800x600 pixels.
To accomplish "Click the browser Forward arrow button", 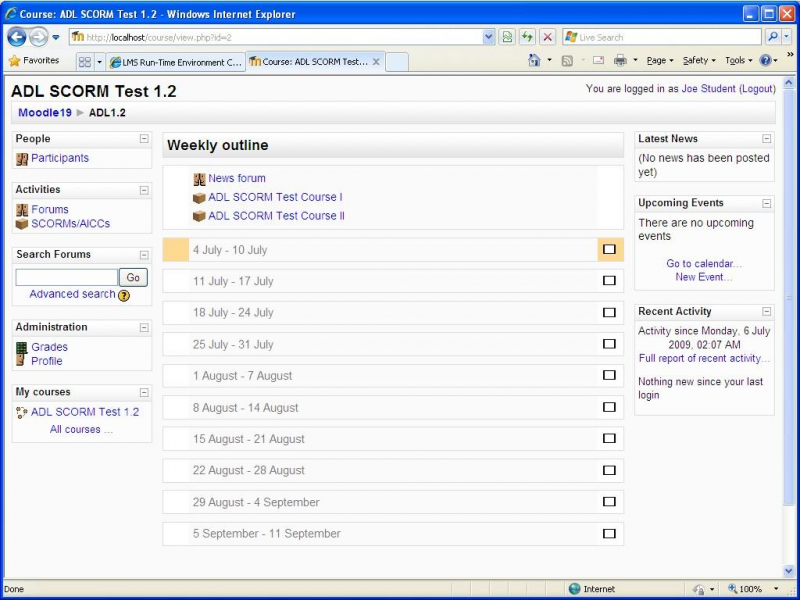I will pos(38,37).
